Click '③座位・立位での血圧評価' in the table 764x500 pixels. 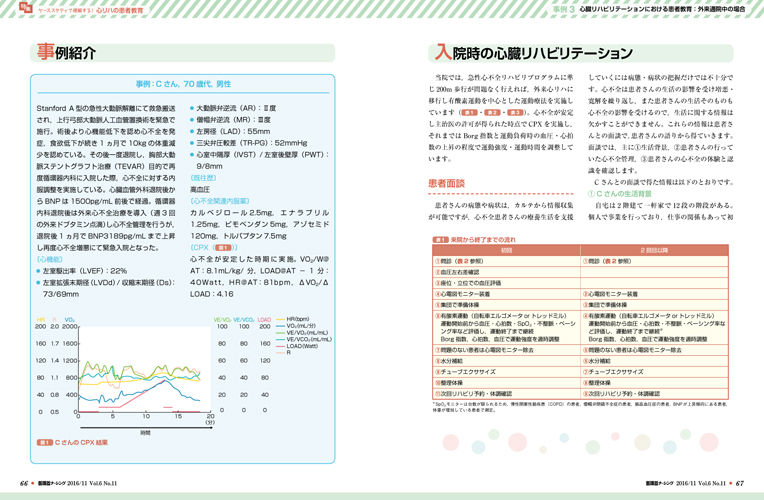tap(468, 283)
